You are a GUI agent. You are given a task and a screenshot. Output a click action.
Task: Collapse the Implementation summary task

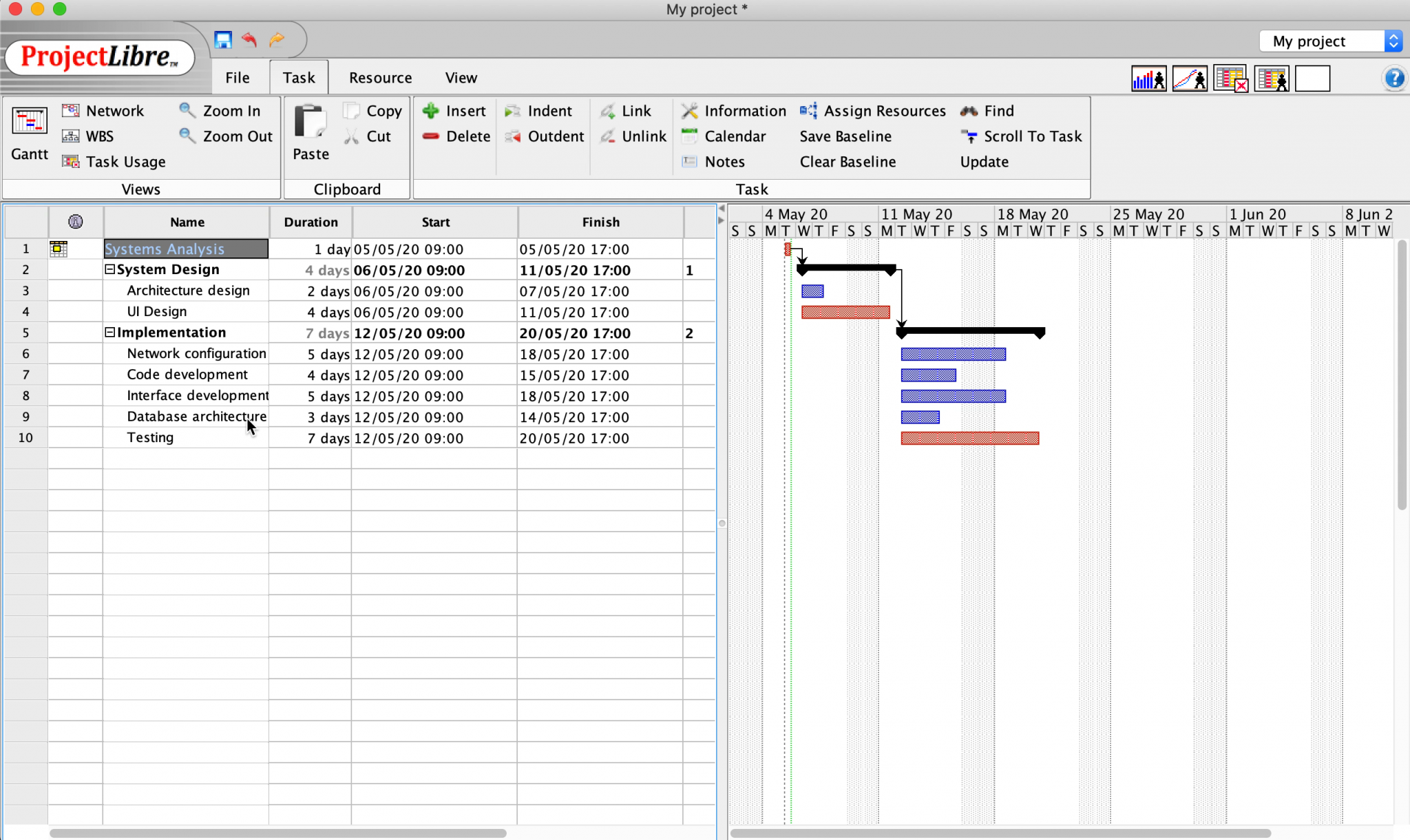(109, 333)
